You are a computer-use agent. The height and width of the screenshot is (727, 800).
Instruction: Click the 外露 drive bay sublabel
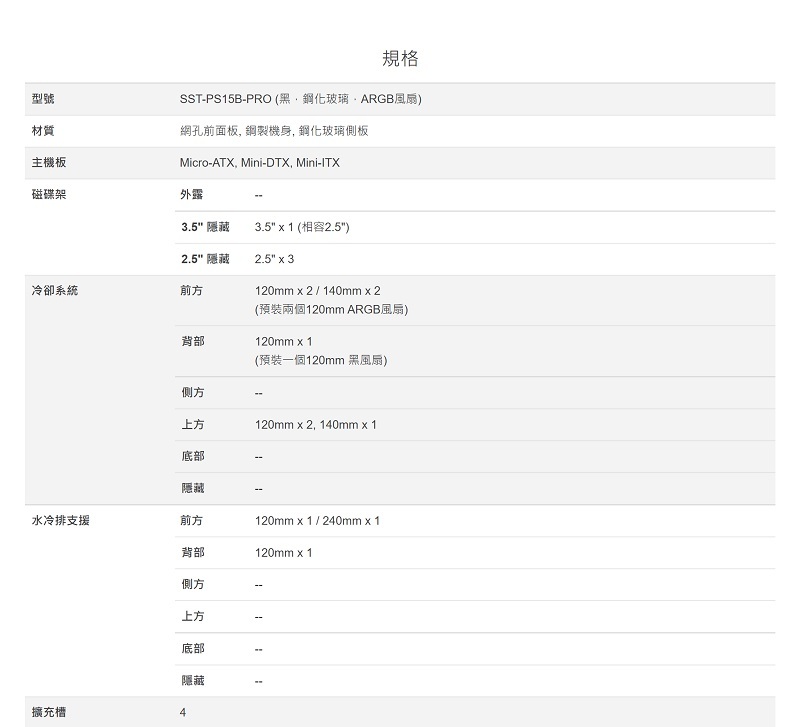192,194
